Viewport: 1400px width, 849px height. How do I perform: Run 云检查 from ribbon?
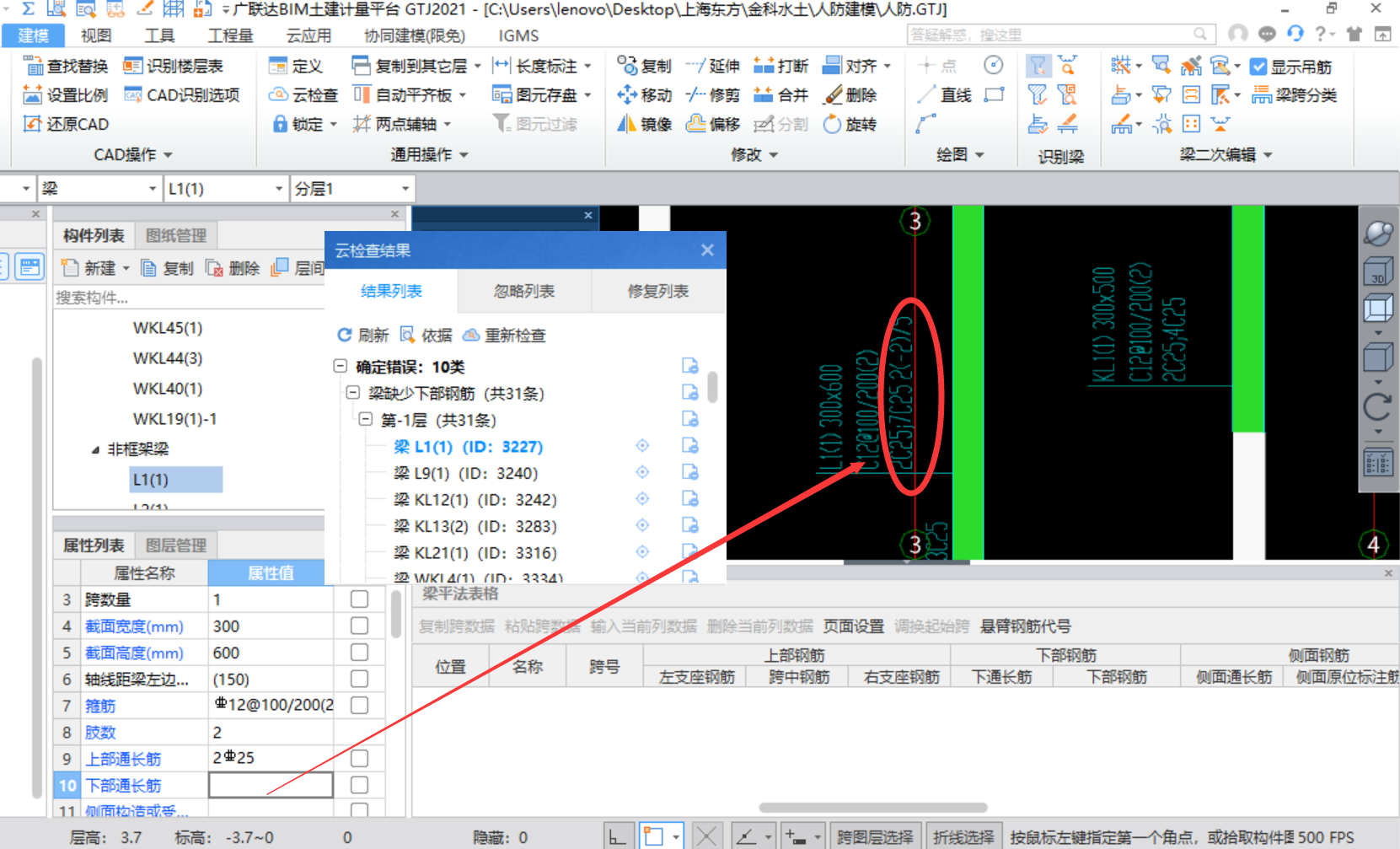click(303, 95)
